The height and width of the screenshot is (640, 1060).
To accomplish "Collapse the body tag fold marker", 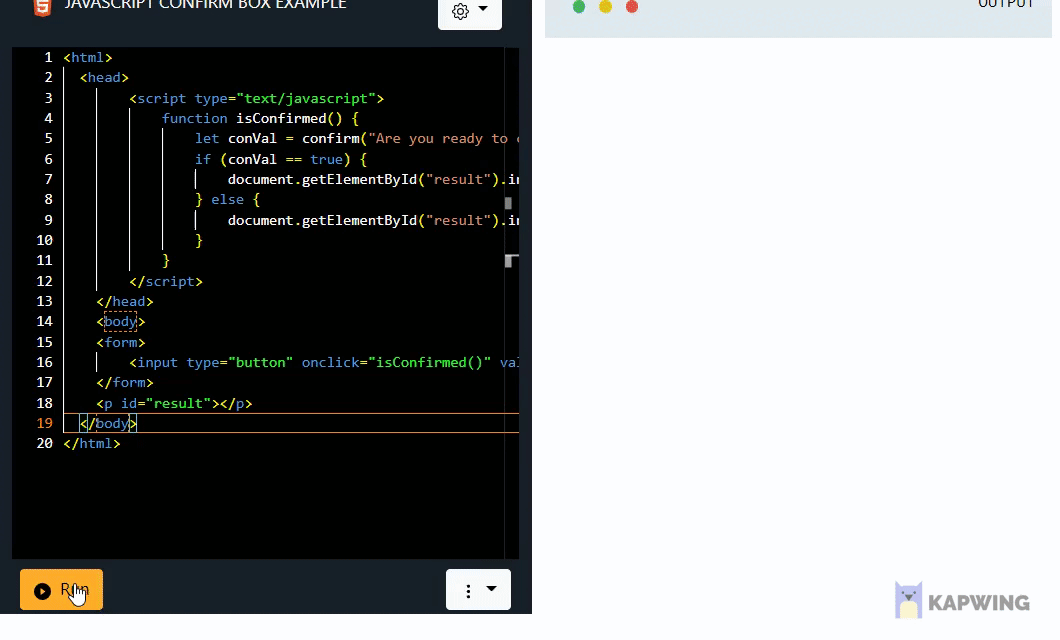I will 120,321.
